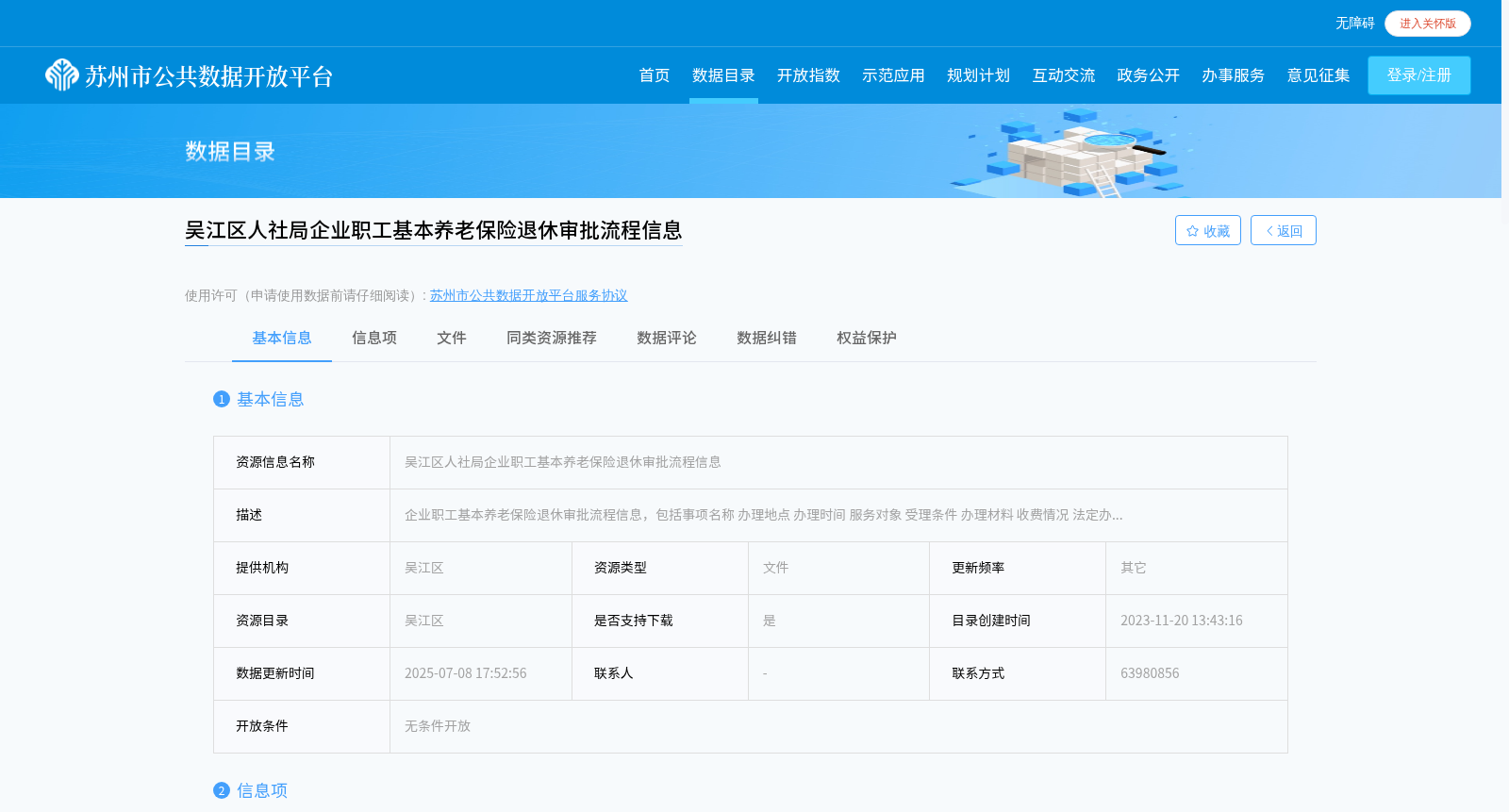This screenshot has height=812, width=1509.
Task: Open the 苏州市公共数据开放平台服务协议 link
Action: 529,295
